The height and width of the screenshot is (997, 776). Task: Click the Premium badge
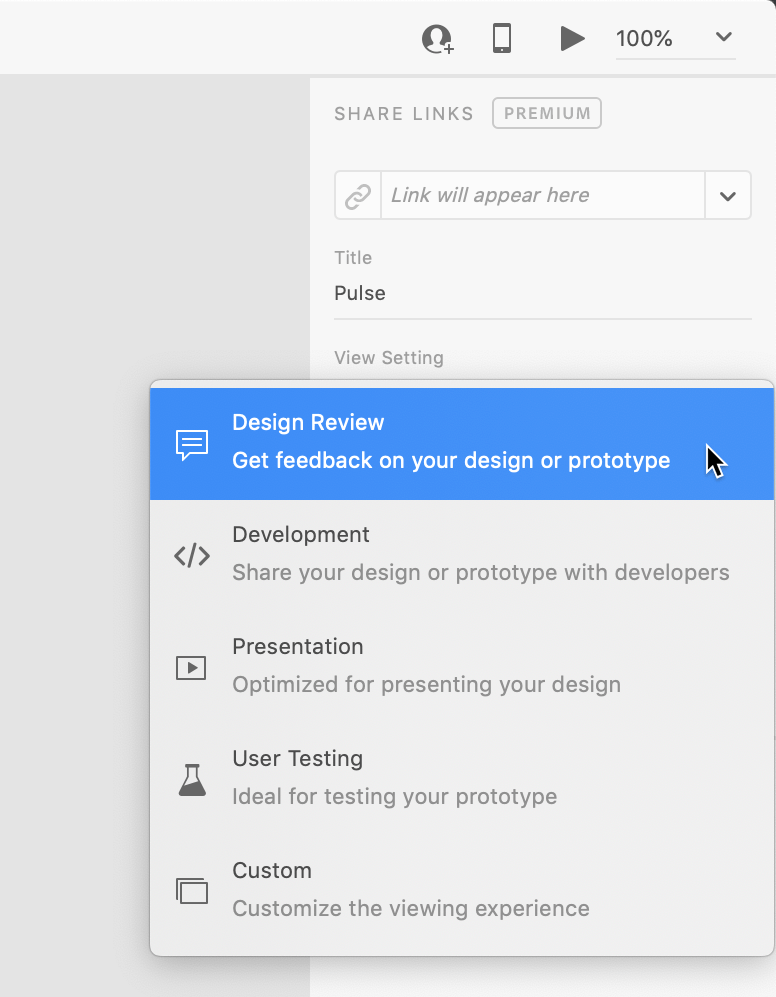(547, 113)
